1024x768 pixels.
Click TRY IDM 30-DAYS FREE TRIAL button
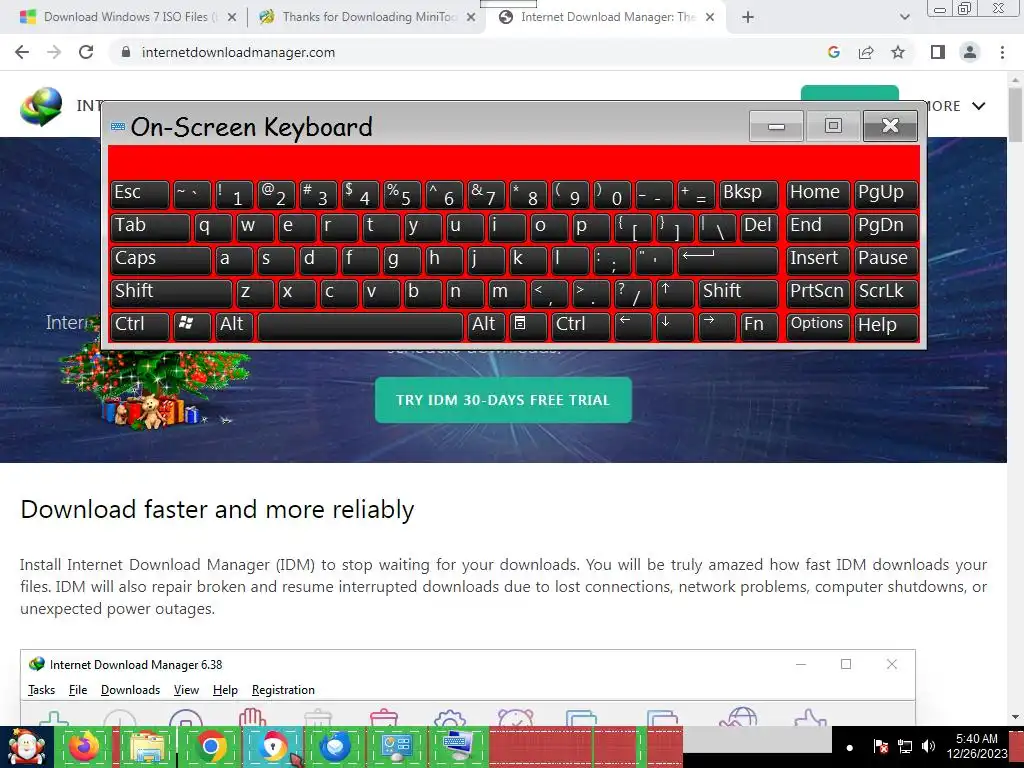click(503, 400)
